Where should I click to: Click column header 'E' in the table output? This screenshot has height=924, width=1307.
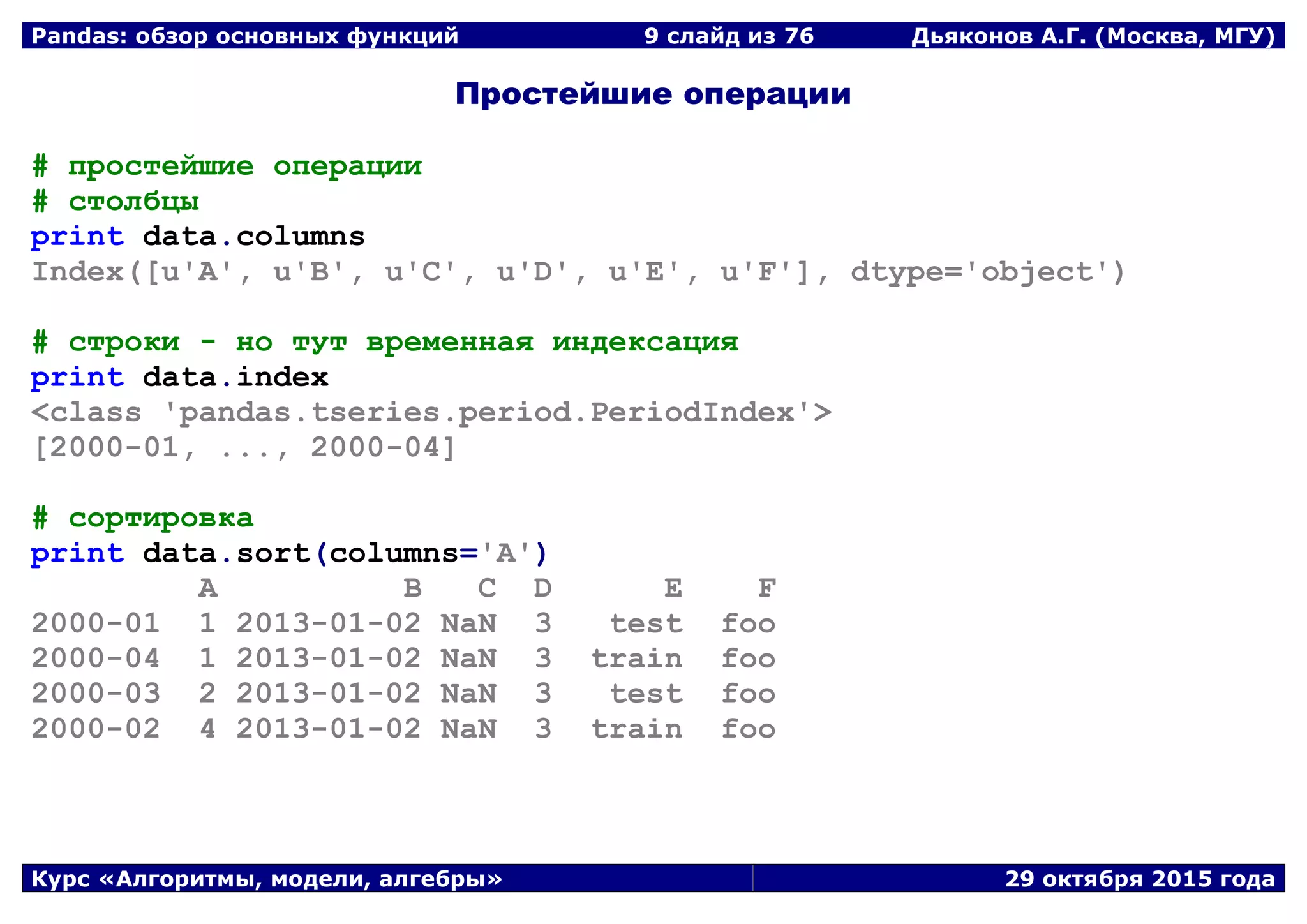(x=673, y=588)
